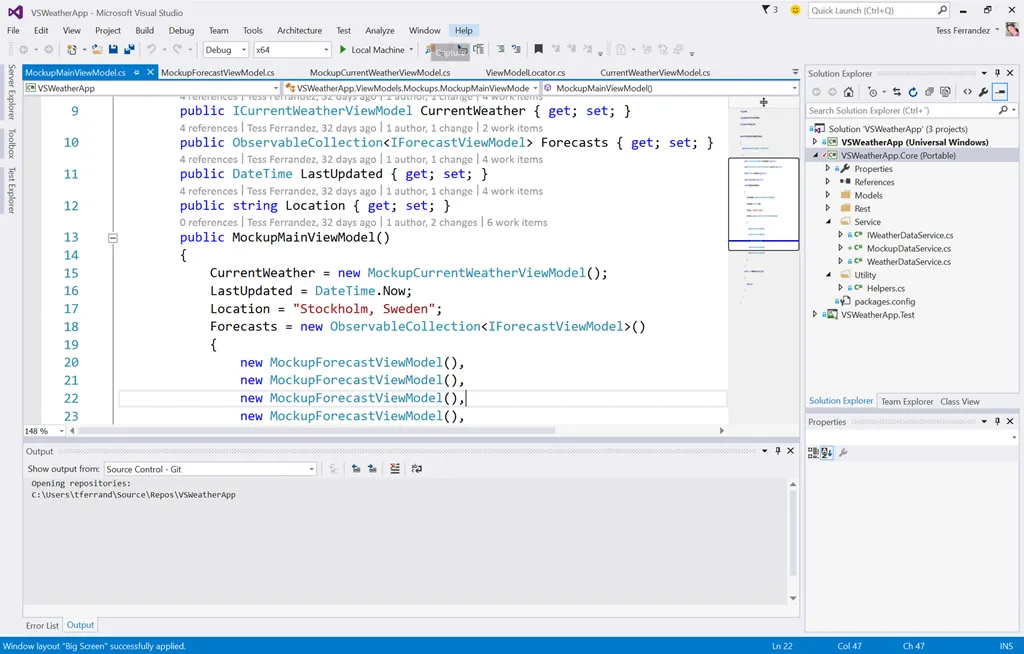Open the Debug configuration dropdown
The image size is (1024, 654).
[x=225, y=50]
